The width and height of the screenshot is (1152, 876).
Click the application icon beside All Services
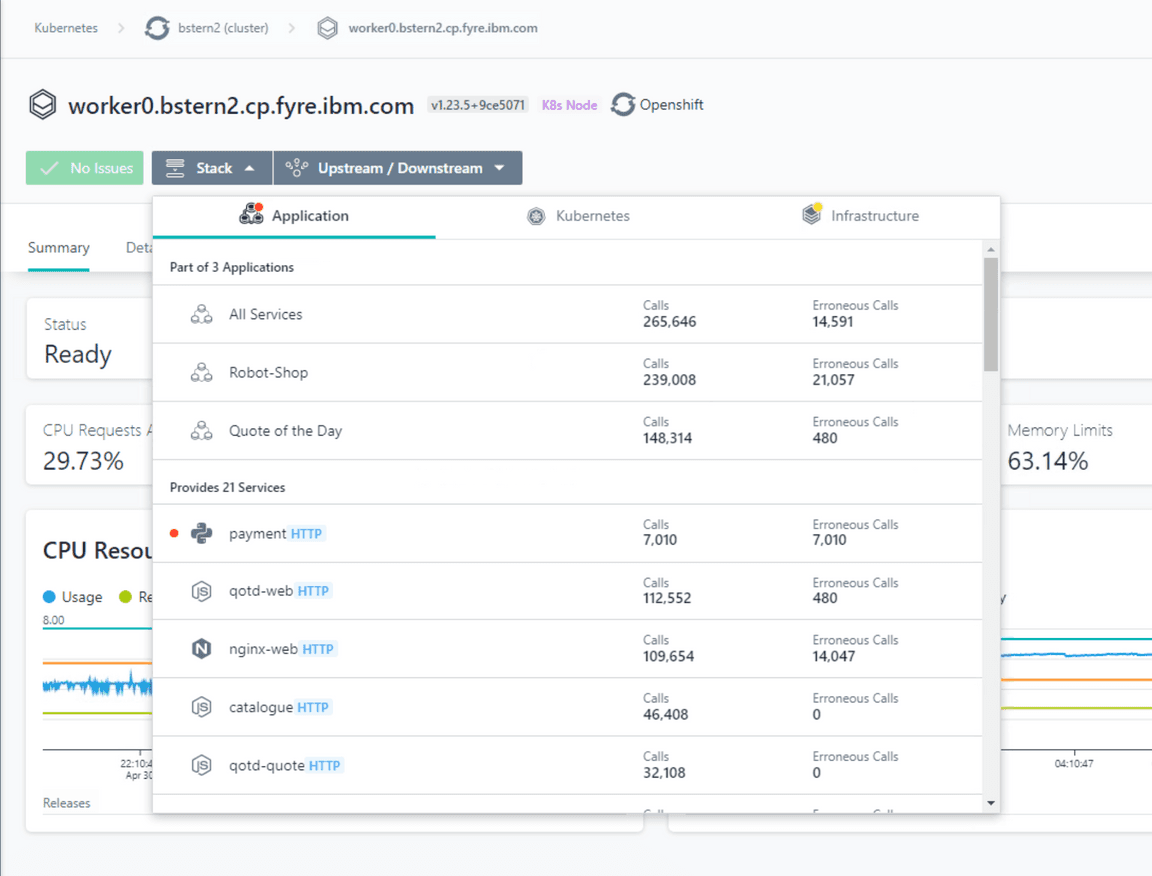[202, 315]
